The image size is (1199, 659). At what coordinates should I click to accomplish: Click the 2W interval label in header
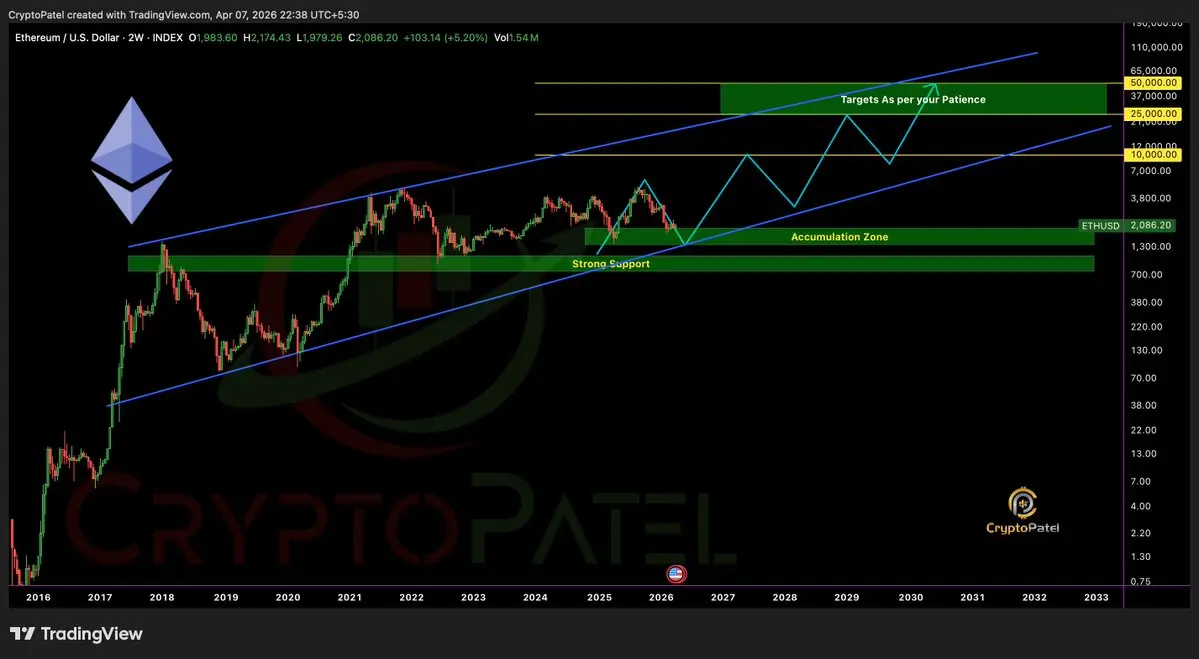[x=133, y=37]
